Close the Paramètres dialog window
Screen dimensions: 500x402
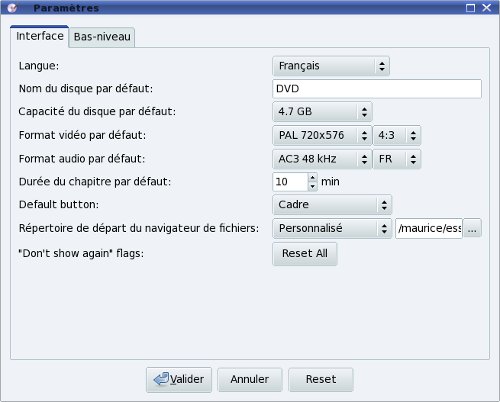point(487,8)
